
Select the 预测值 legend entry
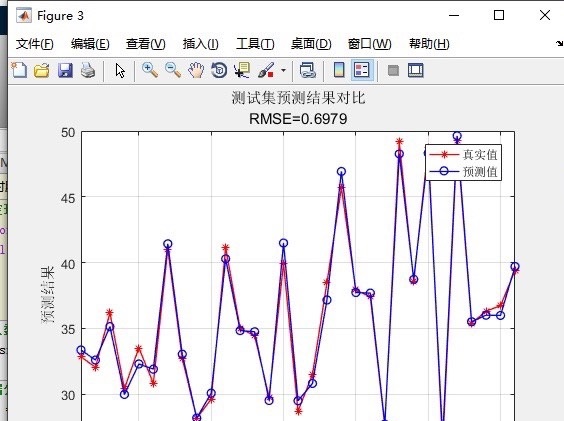pyautogui.click(x=463, y=171)
